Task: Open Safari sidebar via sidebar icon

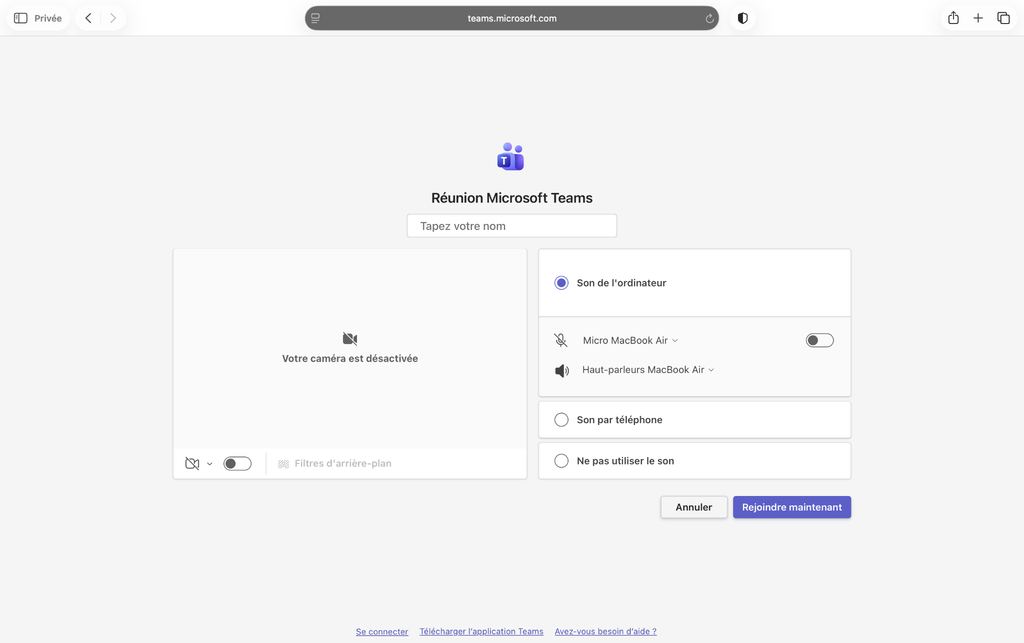Action: tap(21, 18)
